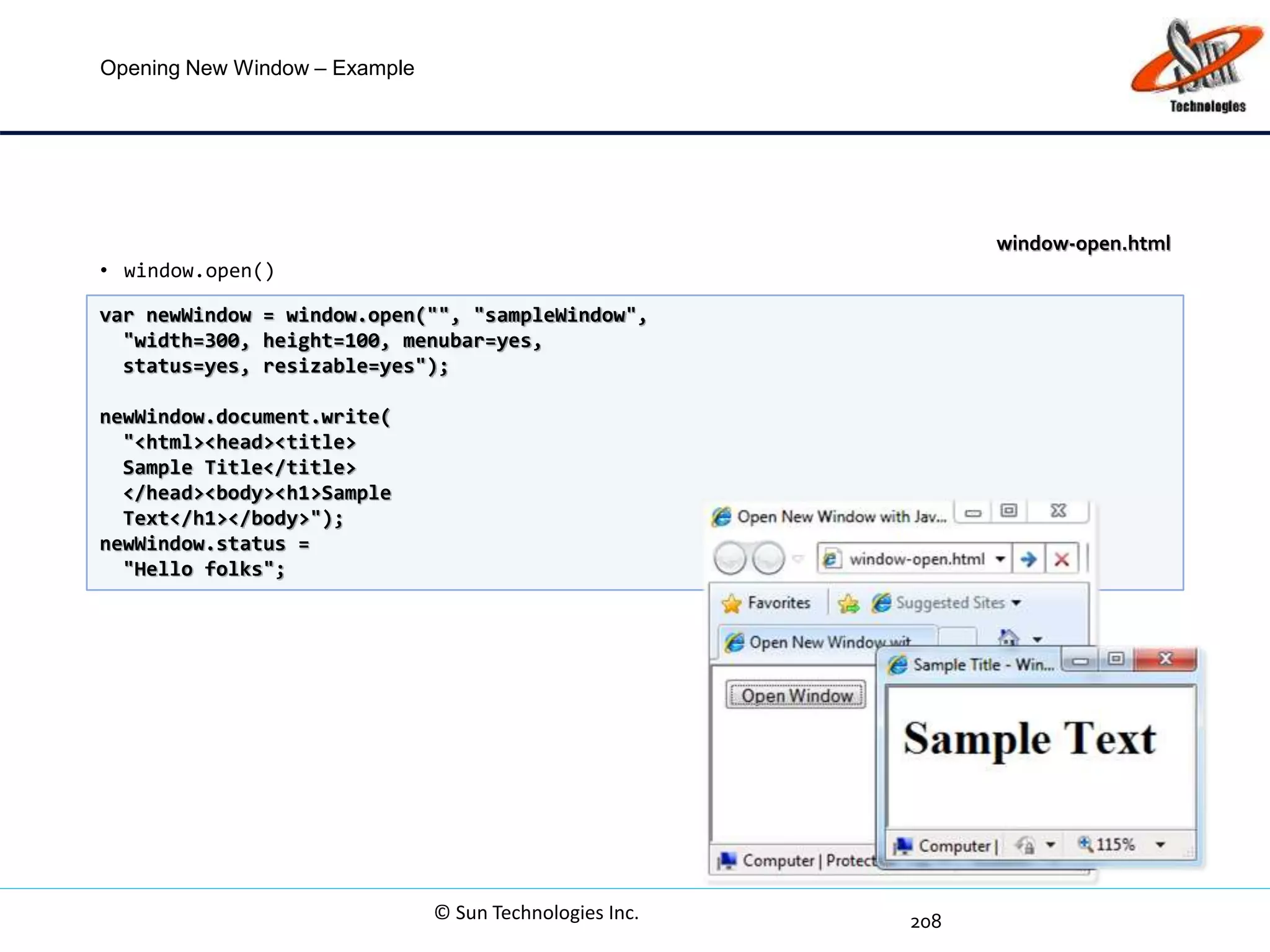Click the blue Go arrow button
The width and height of the screenshot is (1270, 952).
[1029, 559]
